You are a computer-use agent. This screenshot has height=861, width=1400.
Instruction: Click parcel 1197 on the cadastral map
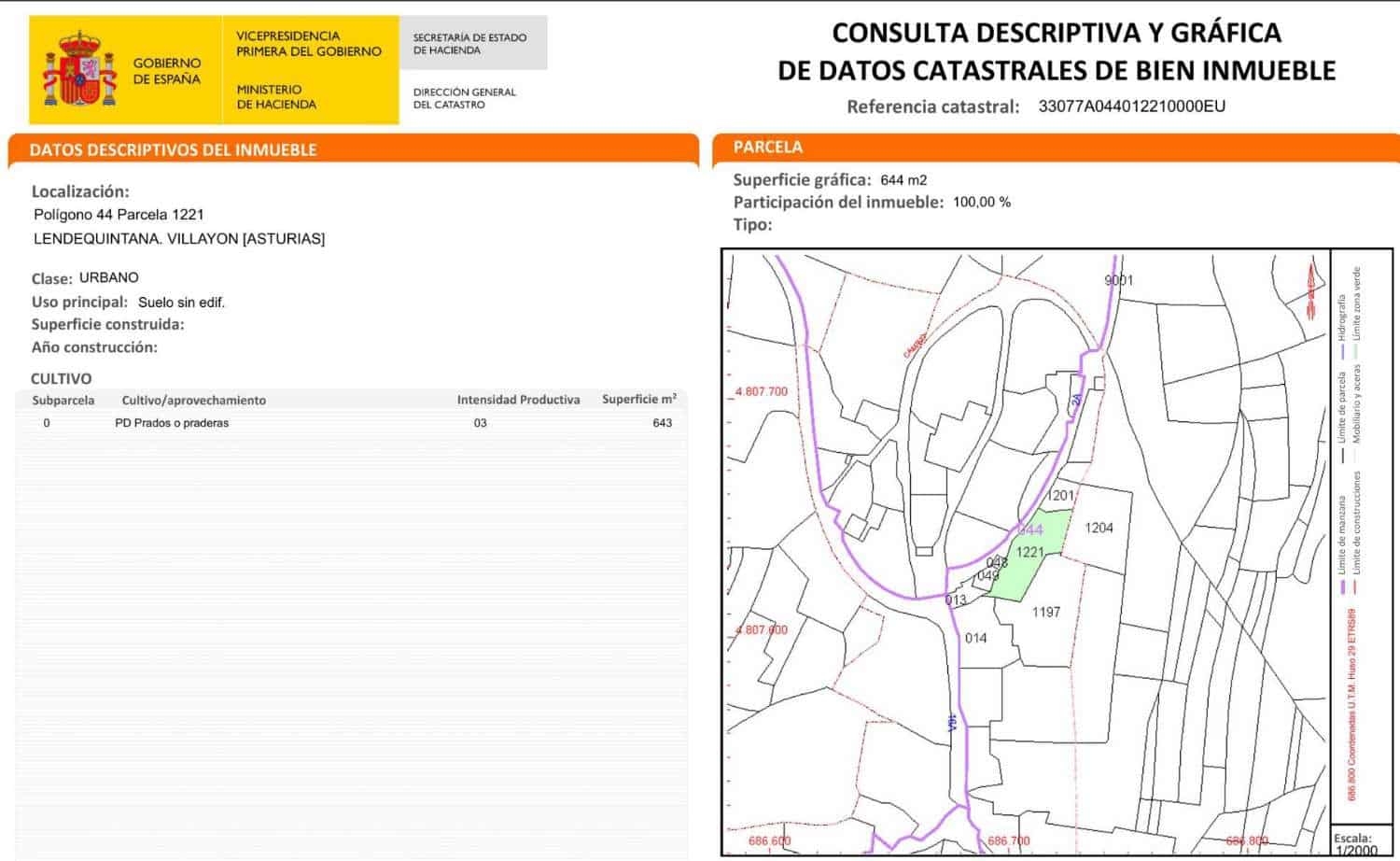click(x=1045, y=613)
